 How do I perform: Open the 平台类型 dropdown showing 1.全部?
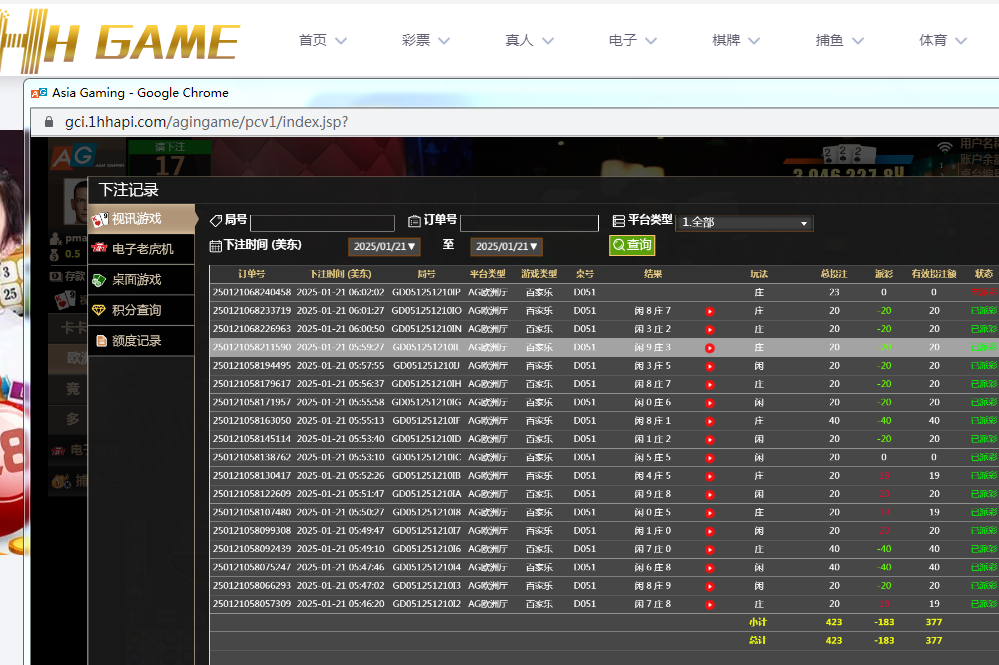744,222
